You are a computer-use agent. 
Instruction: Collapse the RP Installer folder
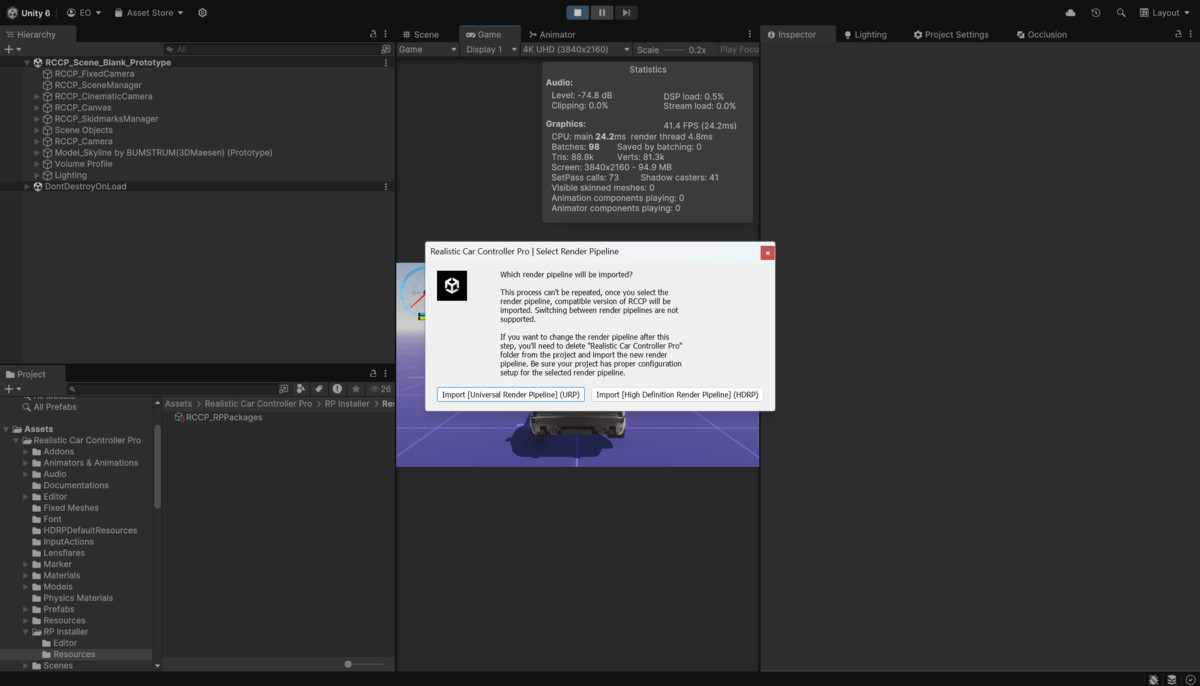point(26,632)
